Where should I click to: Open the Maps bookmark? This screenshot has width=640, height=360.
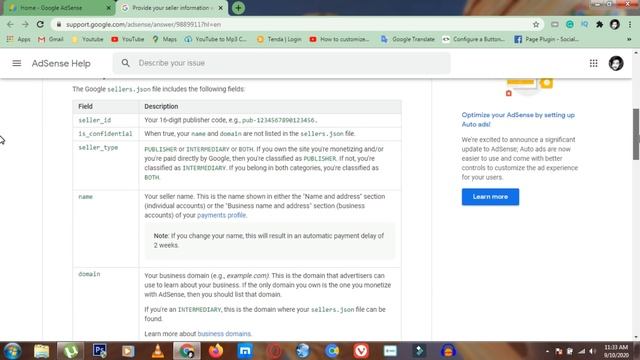coord(164,39)
